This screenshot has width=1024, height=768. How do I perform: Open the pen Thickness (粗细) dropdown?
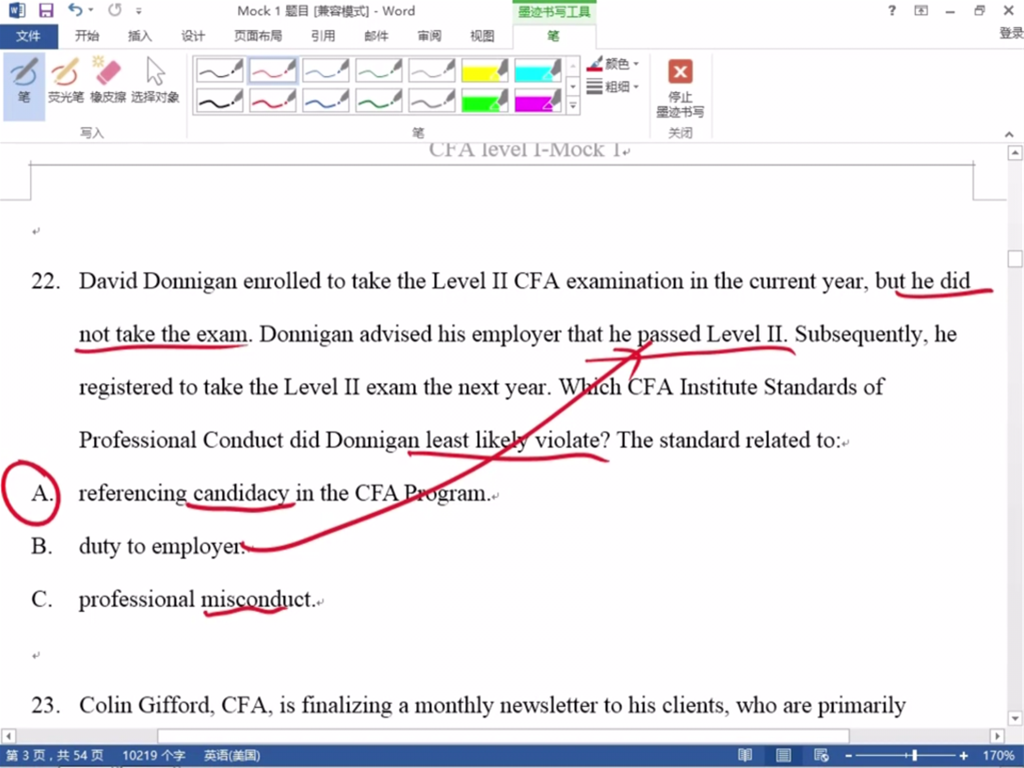click(614, 87)
